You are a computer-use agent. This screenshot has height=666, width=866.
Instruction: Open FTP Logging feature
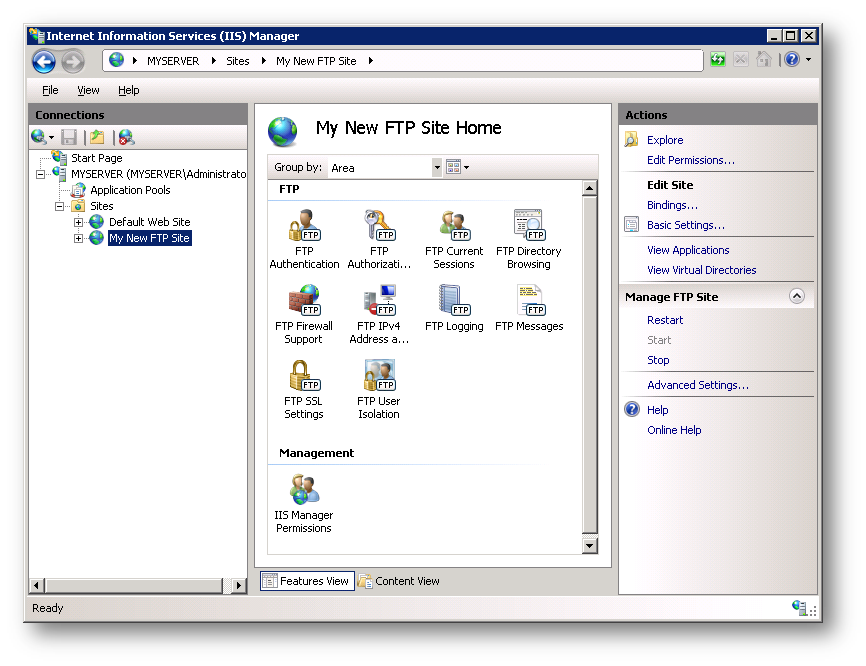click(x=454, y=308)
